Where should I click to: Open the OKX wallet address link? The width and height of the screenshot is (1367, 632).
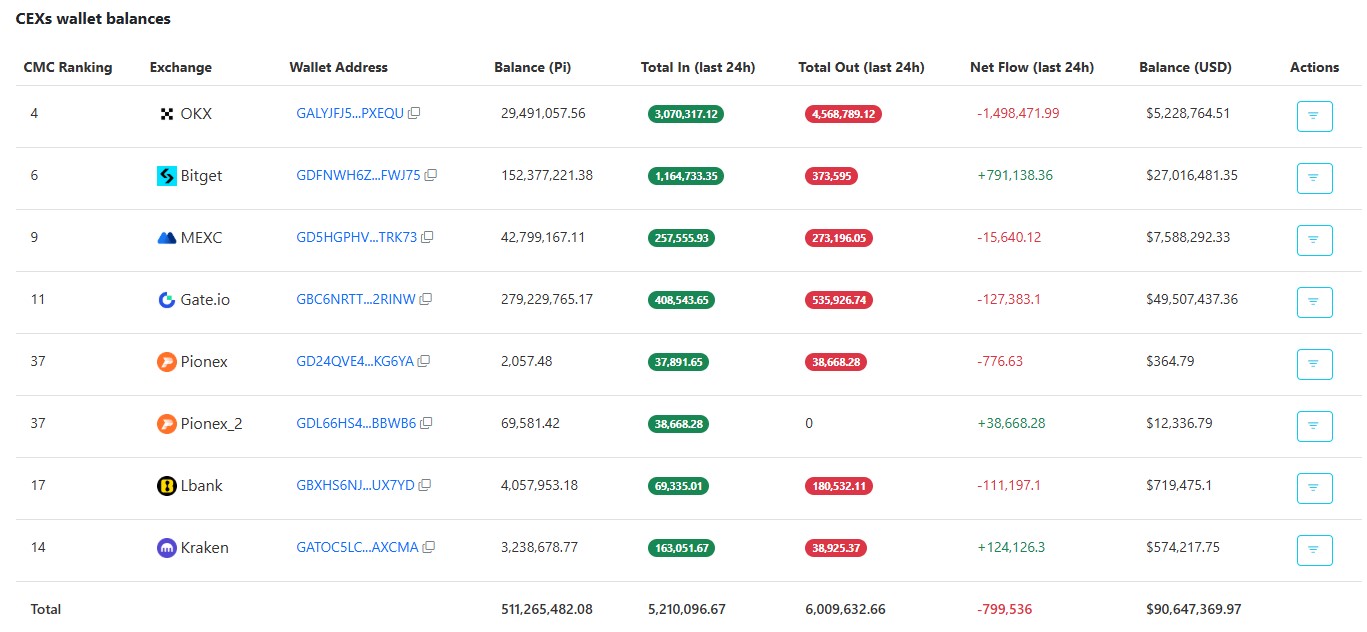[x=350, y=112]
